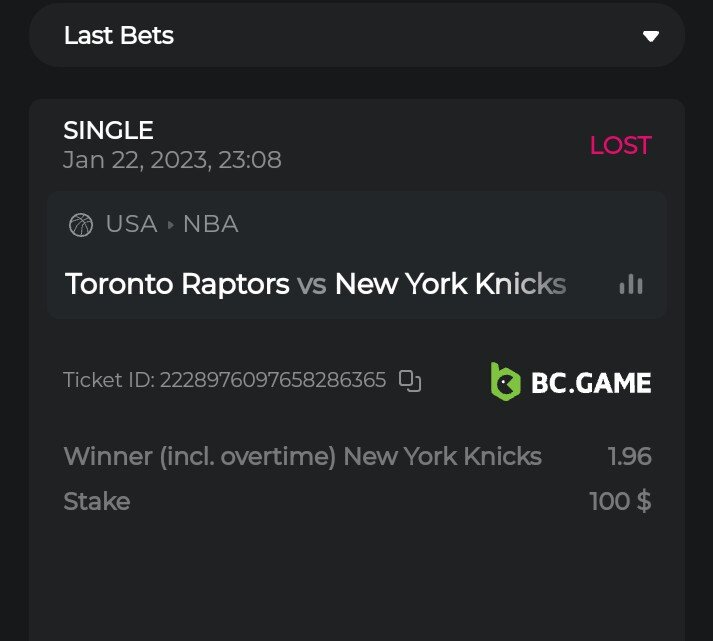713x641 pixels.
Task: Select the USA category label
Action: (131, 224)
